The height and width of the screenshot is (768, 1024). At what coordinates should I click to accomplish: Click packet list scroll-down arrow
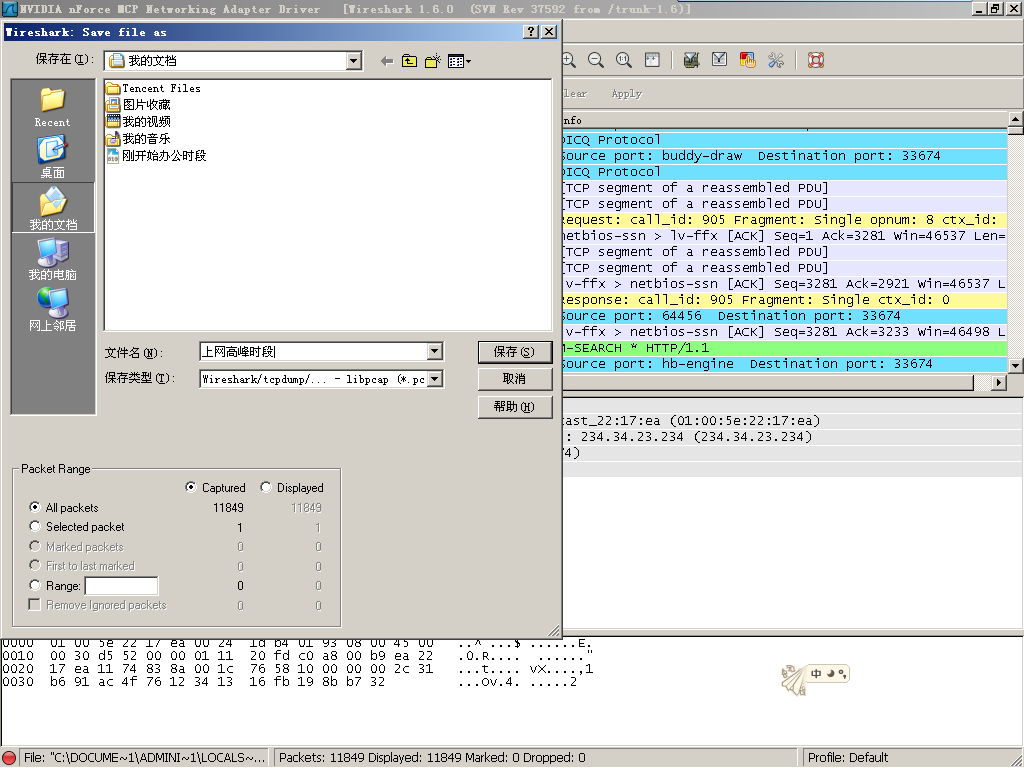pyautogui.click(x=1016, y=366)
